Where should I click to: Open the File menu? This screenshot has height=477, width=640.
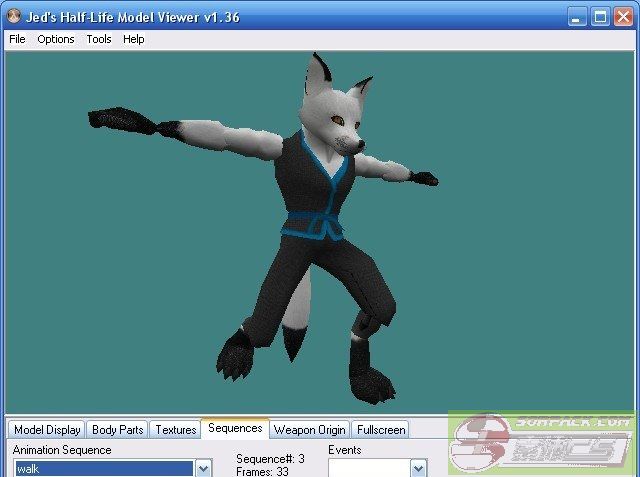[17, 39]
